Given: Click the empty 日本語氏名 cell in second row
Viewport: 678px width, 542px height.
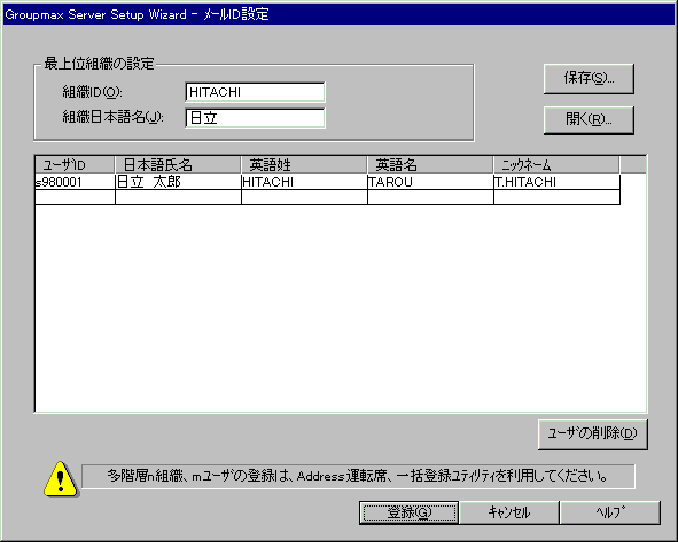Looking at the screenshot, I should [178, 197].
